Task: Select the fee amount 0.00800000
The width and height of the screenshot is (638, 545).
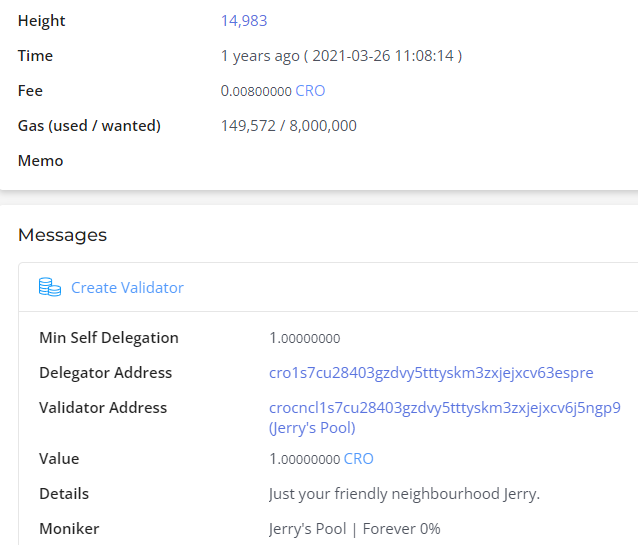Action: (256, 91)
